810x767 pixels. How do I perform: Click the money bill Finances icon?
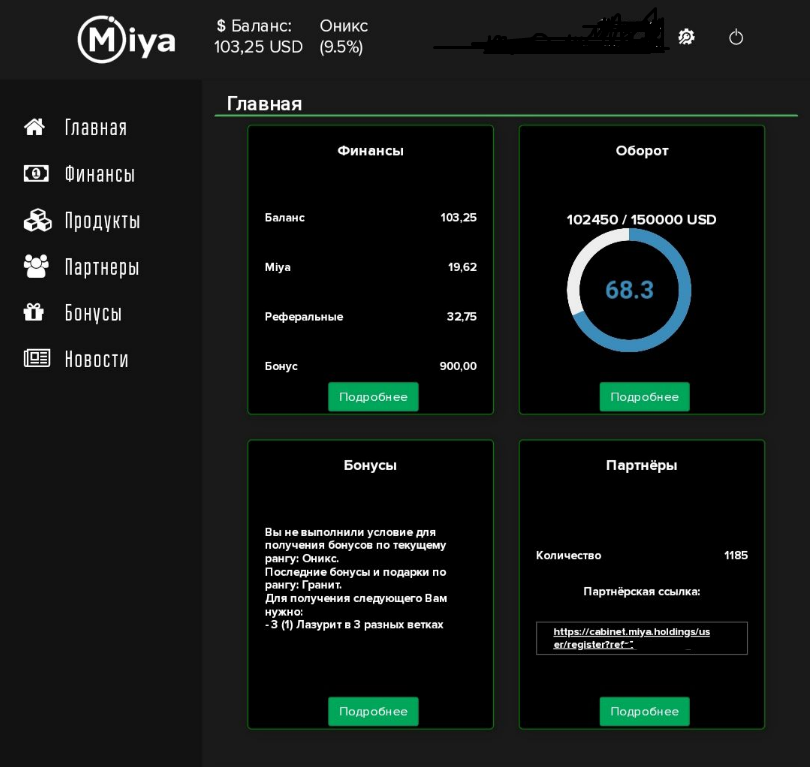(x=36, y=174)
